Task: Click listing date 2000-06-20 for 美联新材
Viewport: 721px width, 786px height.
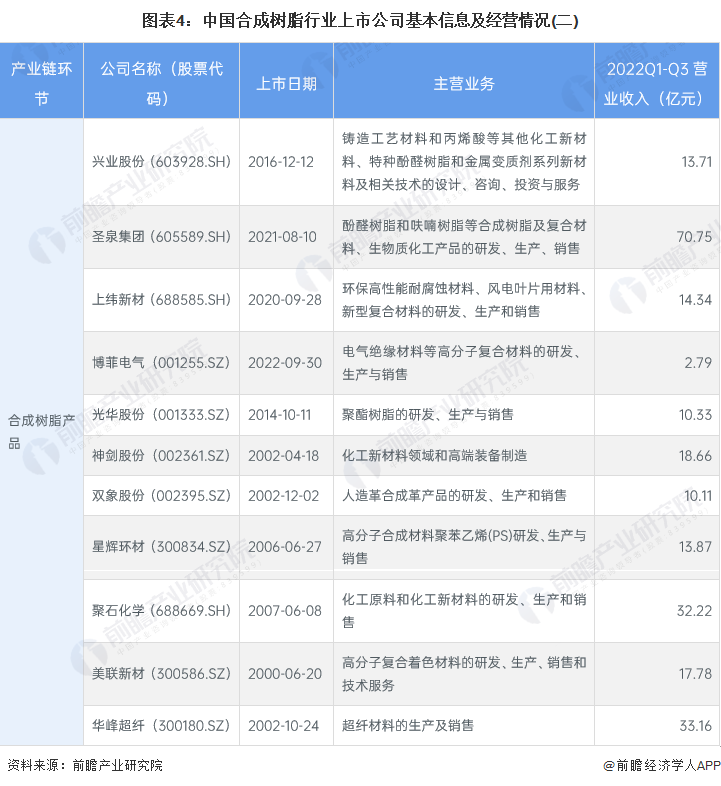Action: click(286, 674)
